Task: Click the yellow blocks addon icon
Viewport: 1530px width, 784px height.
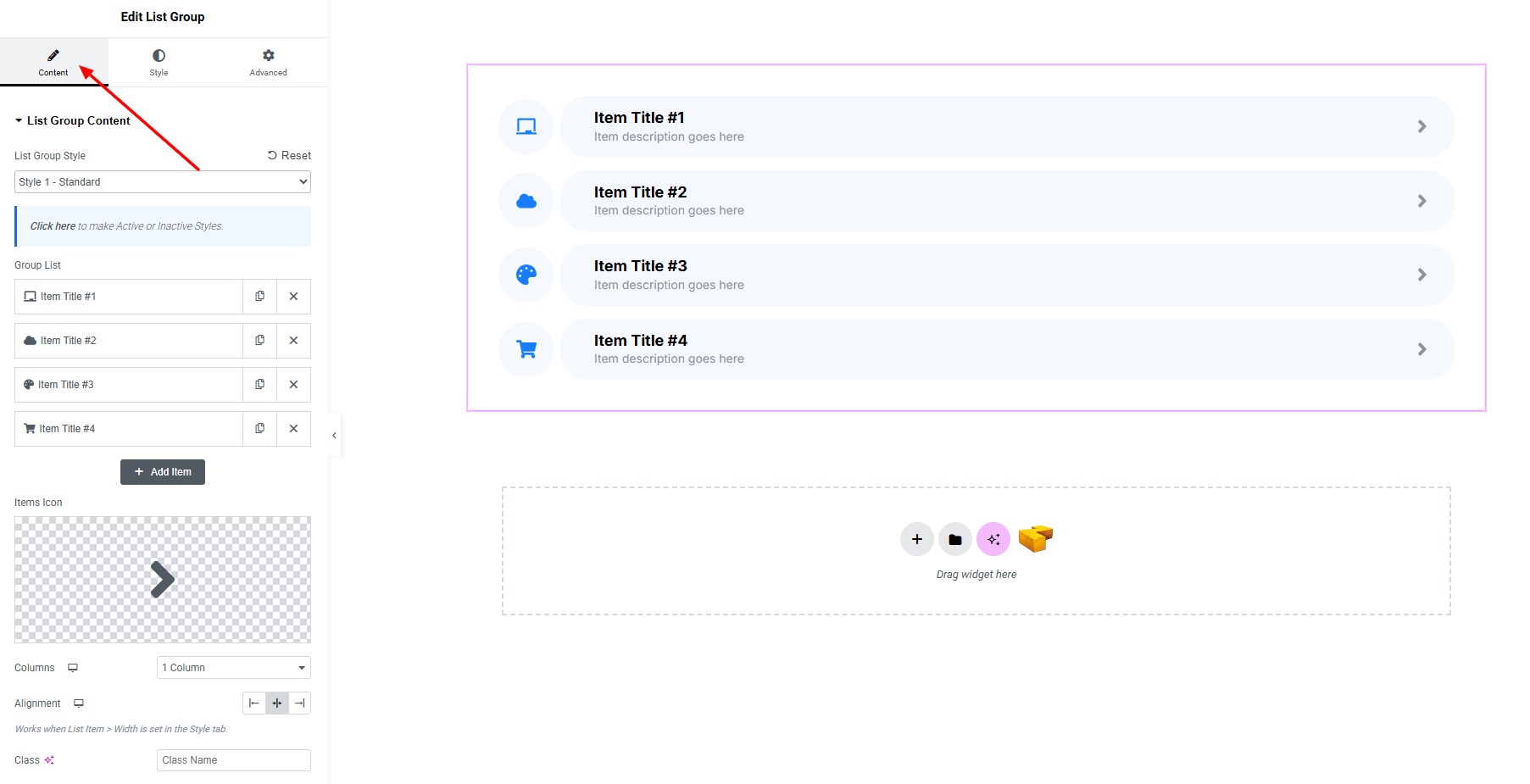Action: click(1035, 538)
